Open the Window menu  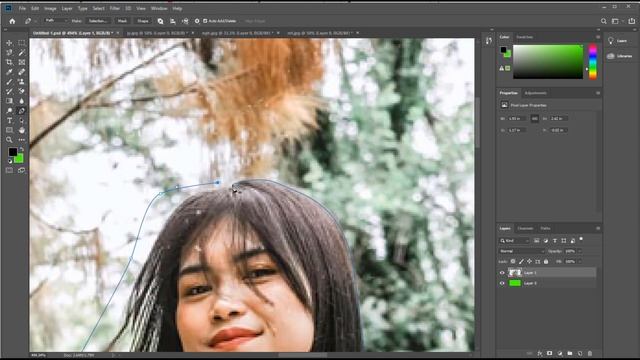click(x=159, y=8)
